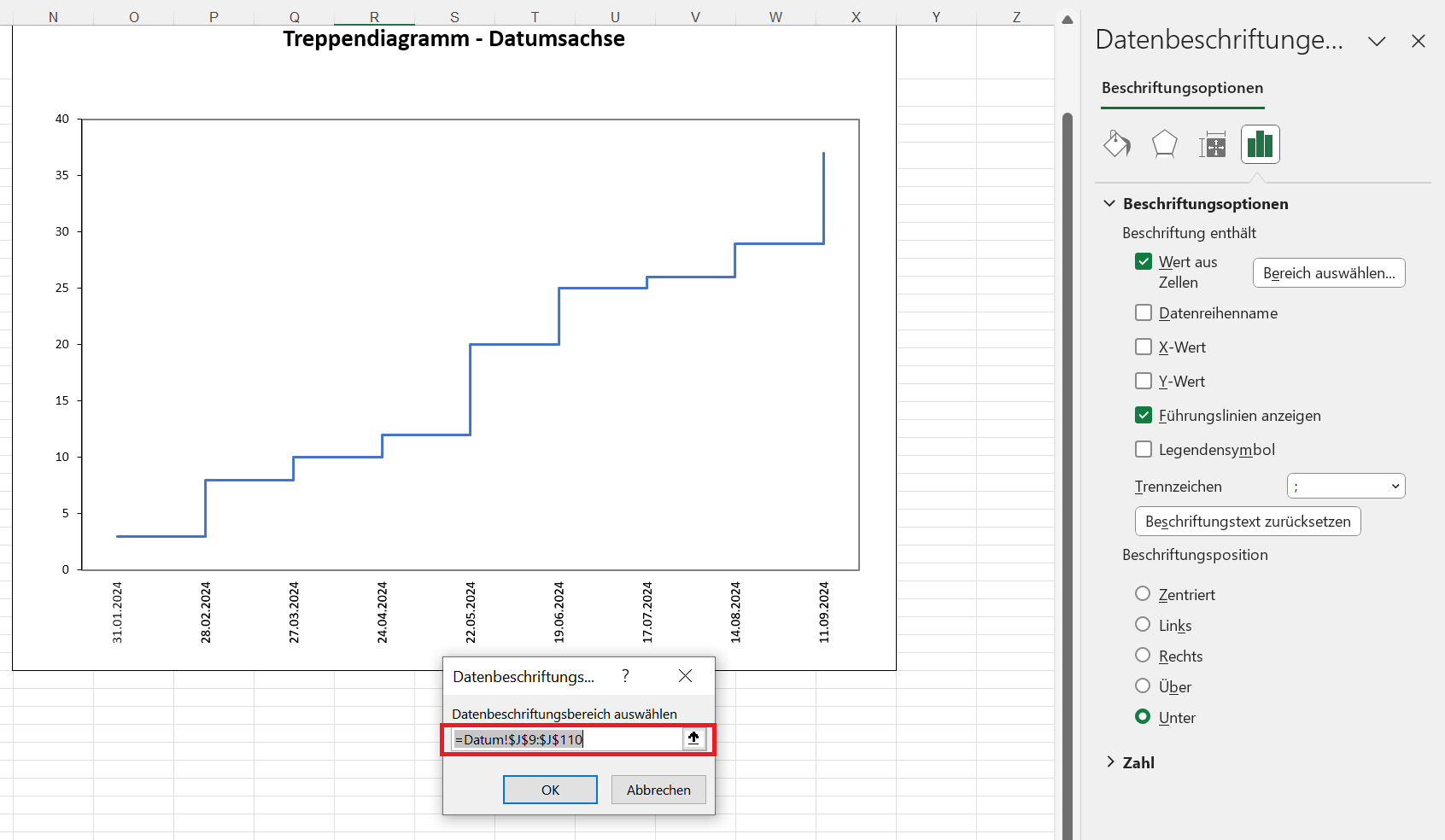Image resolution: width=1445 pixels, height=840 pixels.
Task: Click the axis date label 11.09.2024
Action: 824,612
